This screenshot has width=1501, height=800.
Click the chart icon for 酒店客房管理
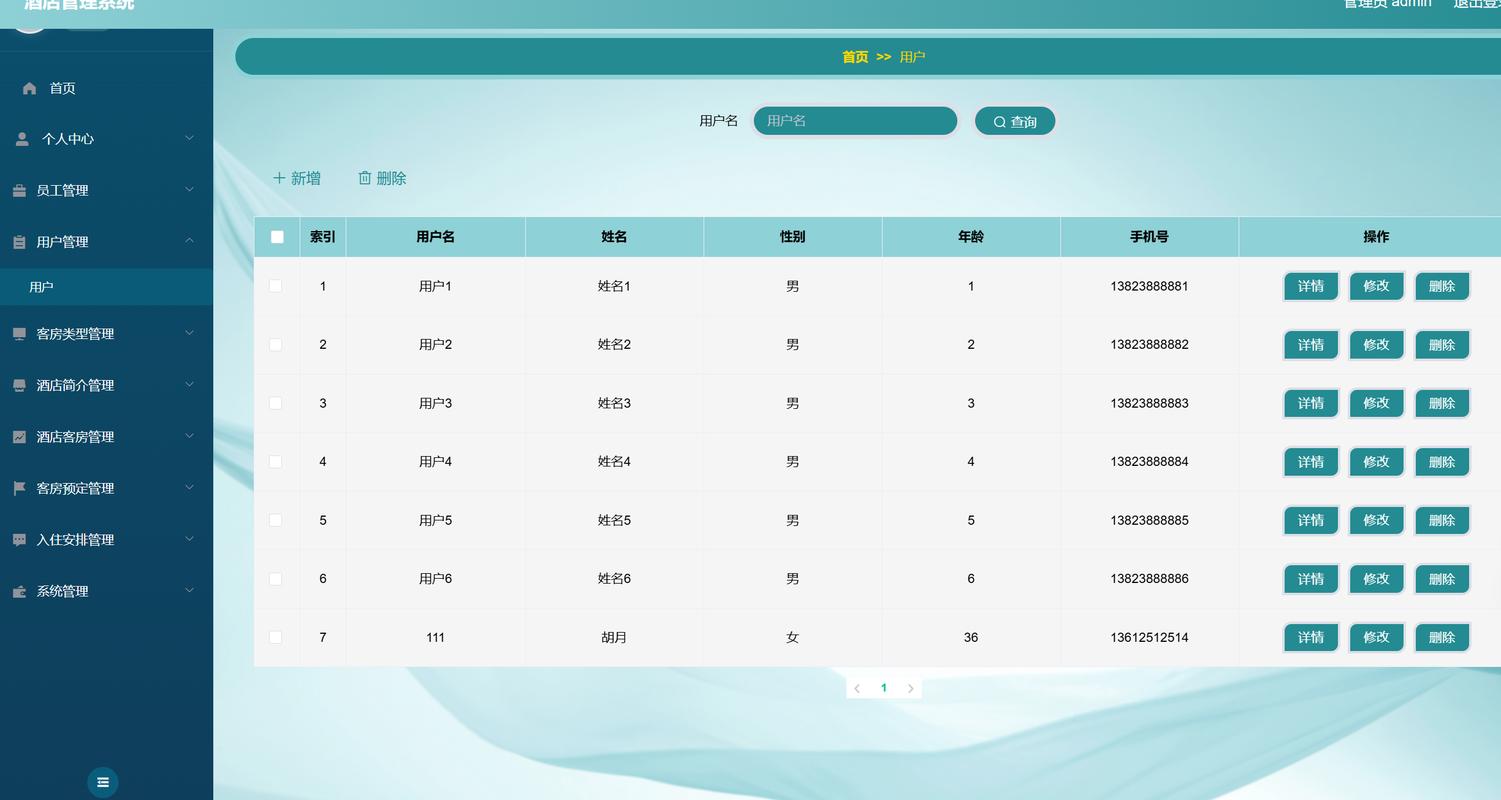19,437
